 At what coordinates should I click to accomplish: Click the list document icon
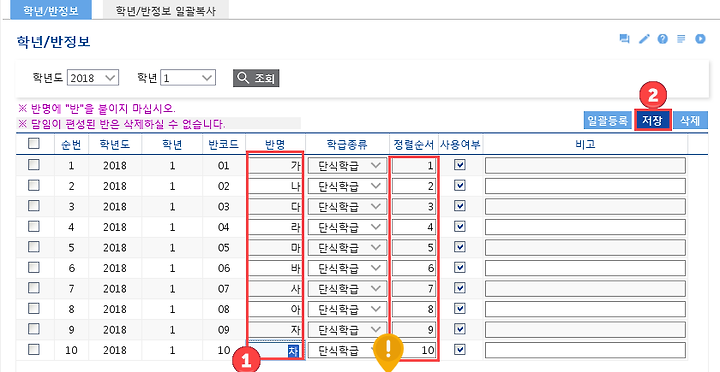click(681, 39)
